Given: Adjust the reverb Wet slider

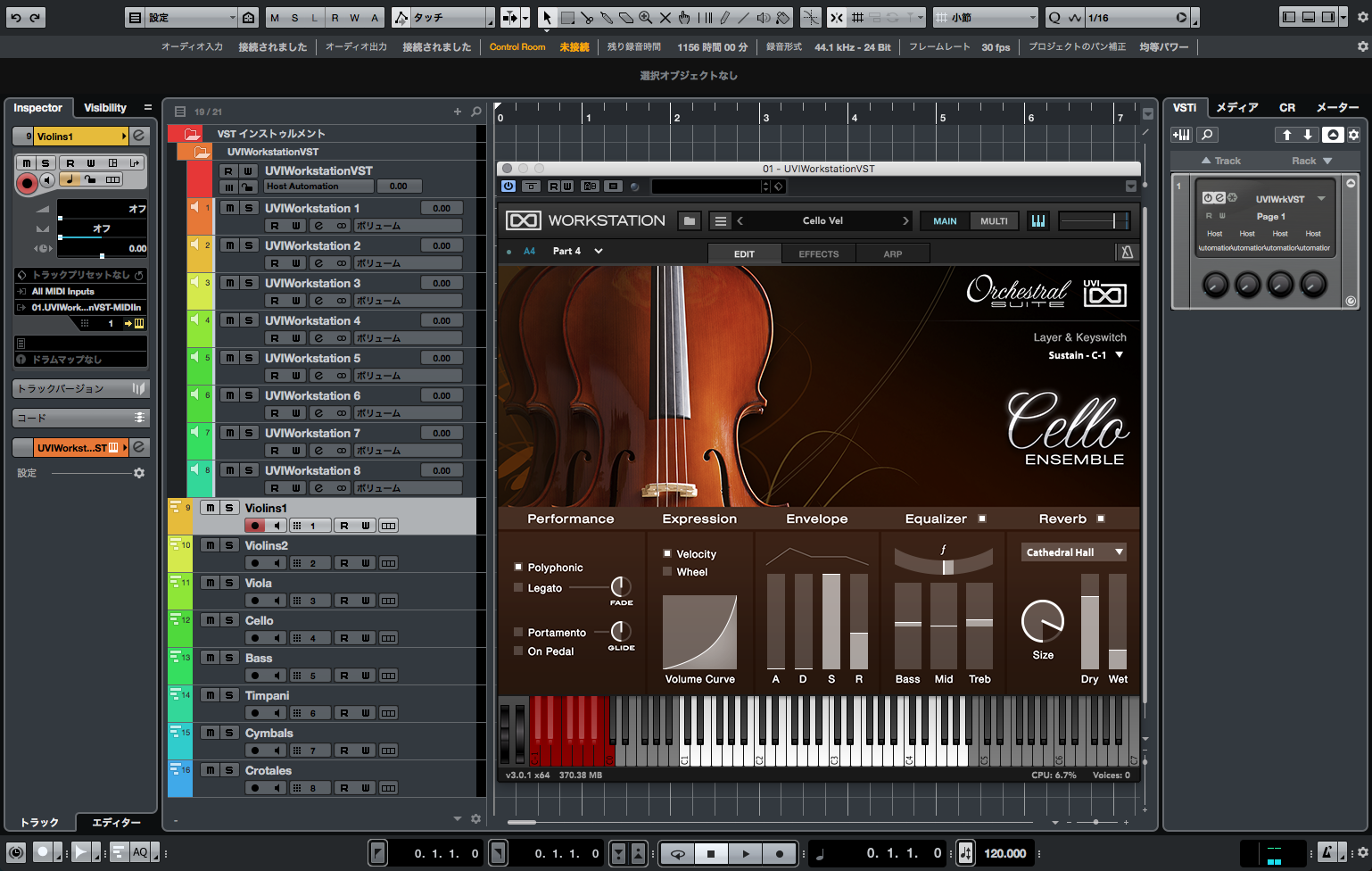Looking at the screenshot, I should [1118, 622].
